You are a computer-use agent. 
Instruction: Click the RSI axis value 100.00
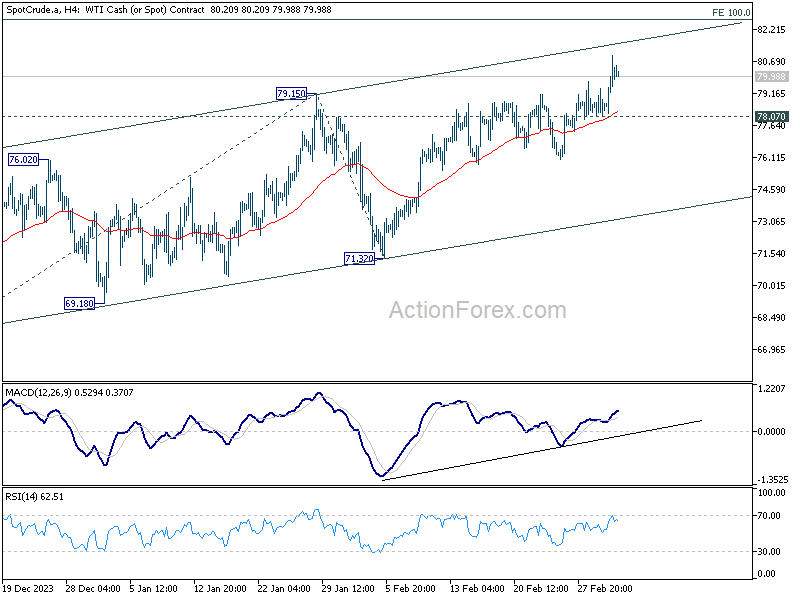[771, 493]
